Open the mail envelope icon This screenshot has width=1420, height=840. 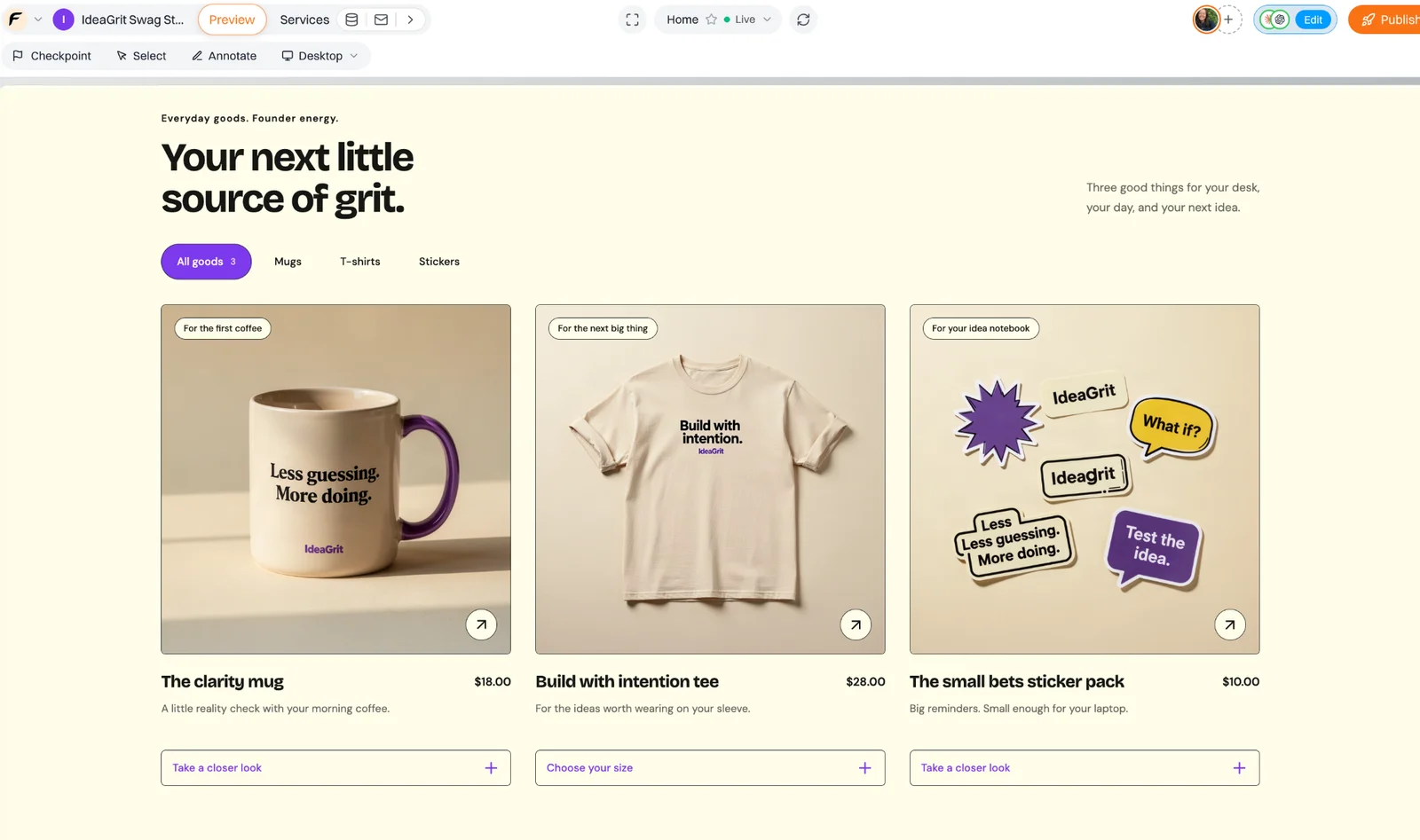381,20
